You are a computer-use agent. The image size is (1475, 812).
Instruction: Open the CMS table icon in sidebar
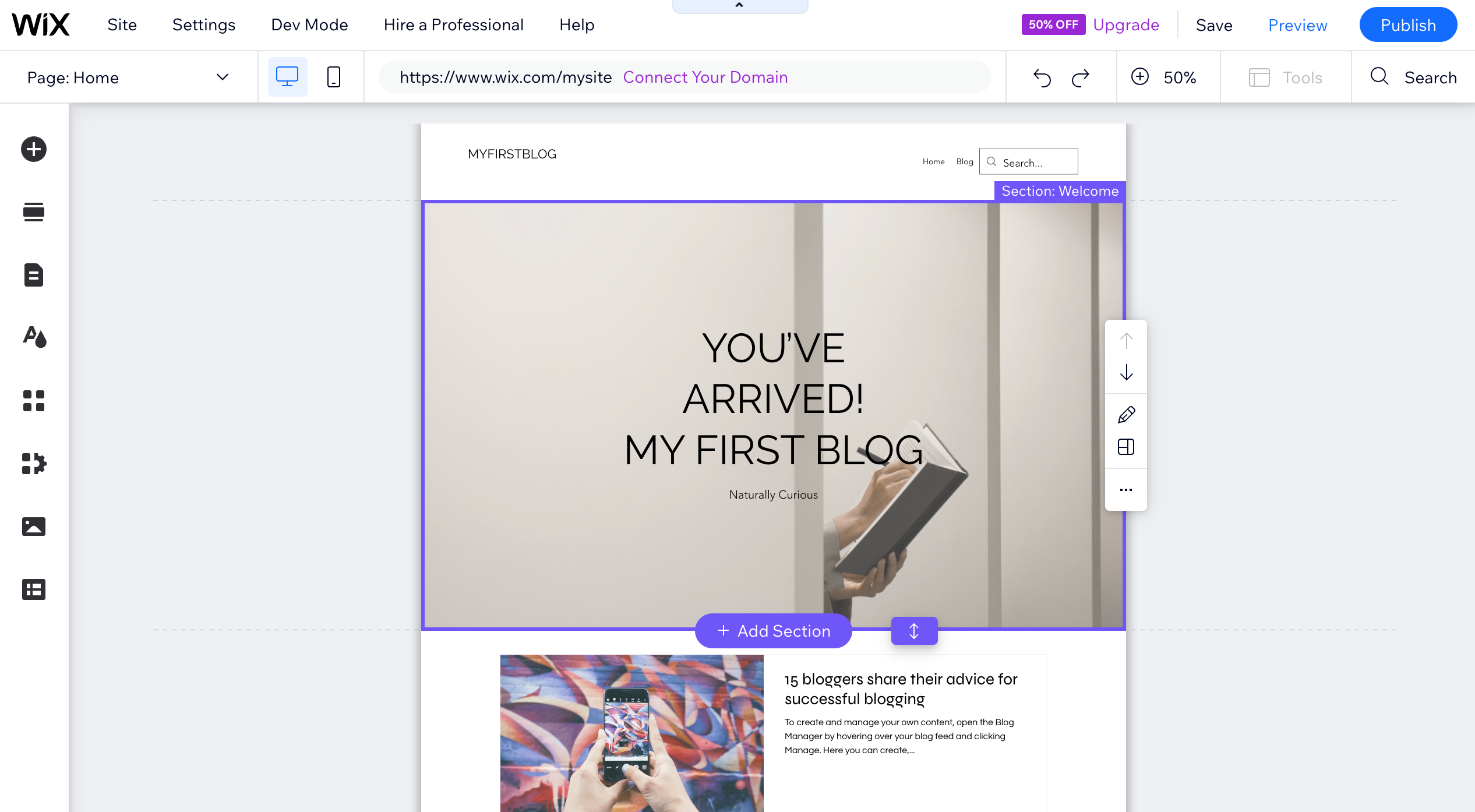pyautogui.click(x=34, y=589)
